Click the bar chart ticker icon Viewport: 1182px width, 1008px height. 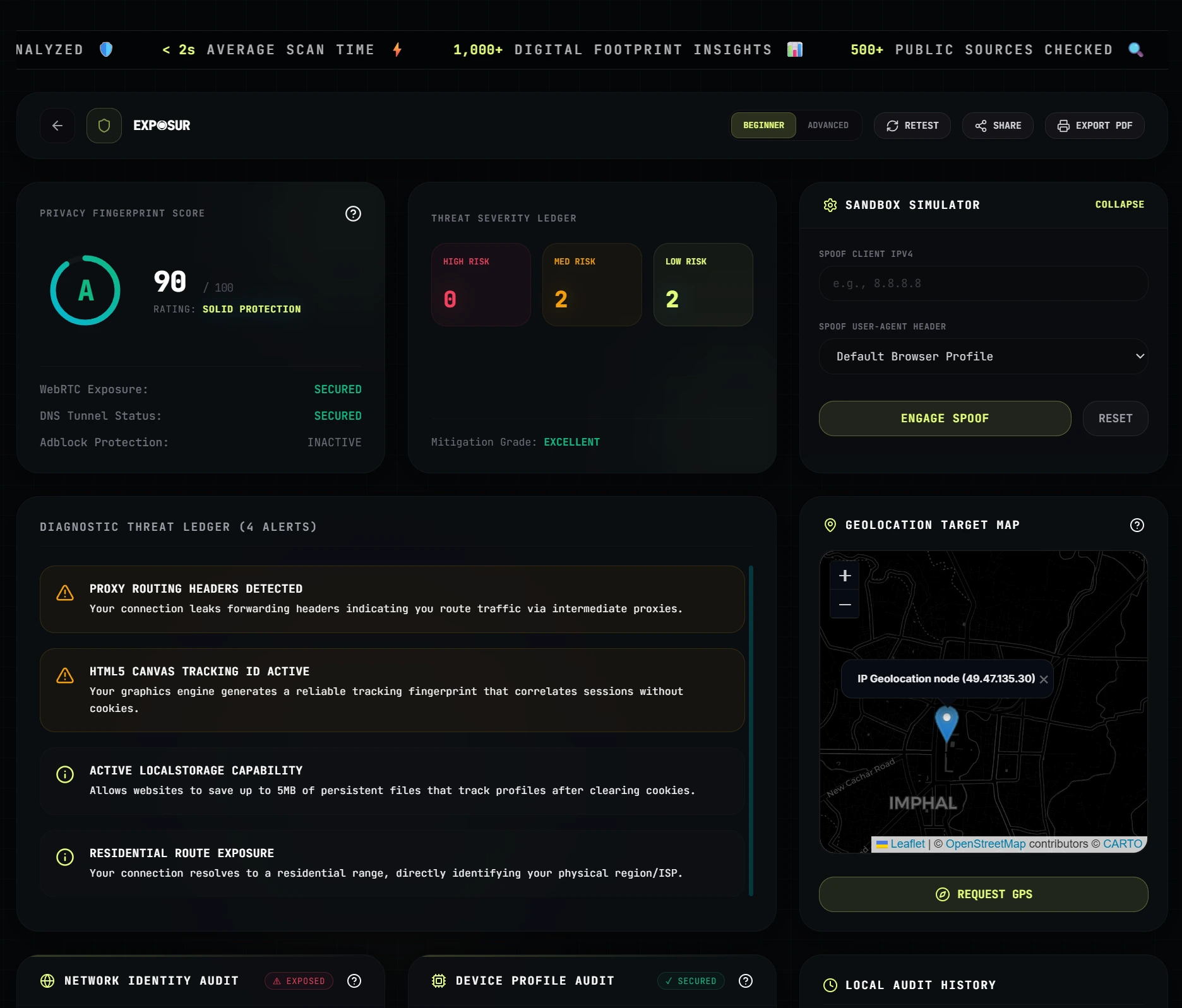(x=795, y=49)
